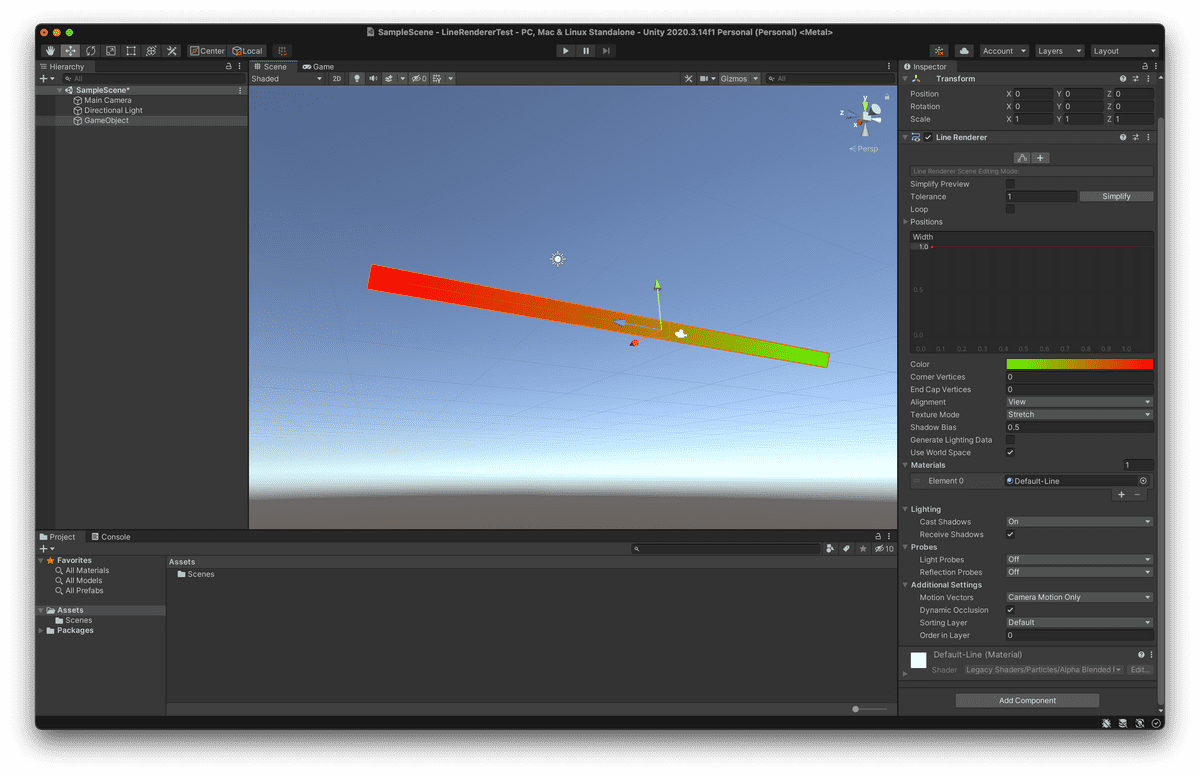
Task: Select the Rotate tool
Action: (x=91, y=51)
